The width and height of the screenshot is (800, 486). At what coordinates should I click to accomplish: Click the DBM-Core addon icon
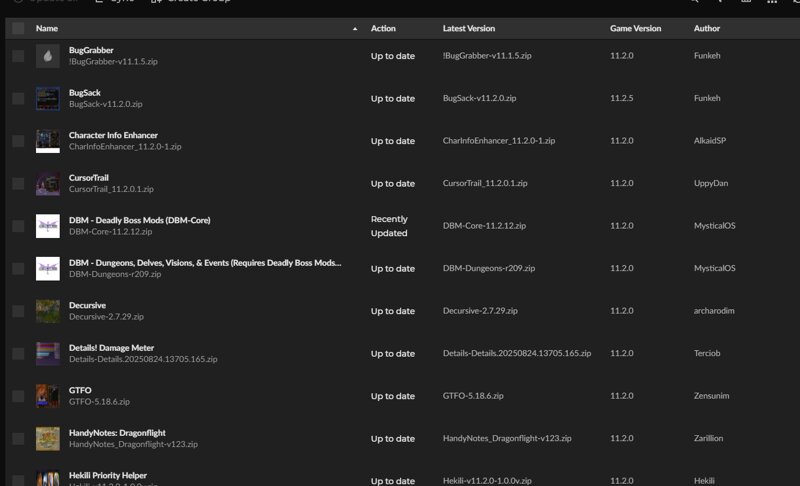pyautogui.click(x=47, y=226)
